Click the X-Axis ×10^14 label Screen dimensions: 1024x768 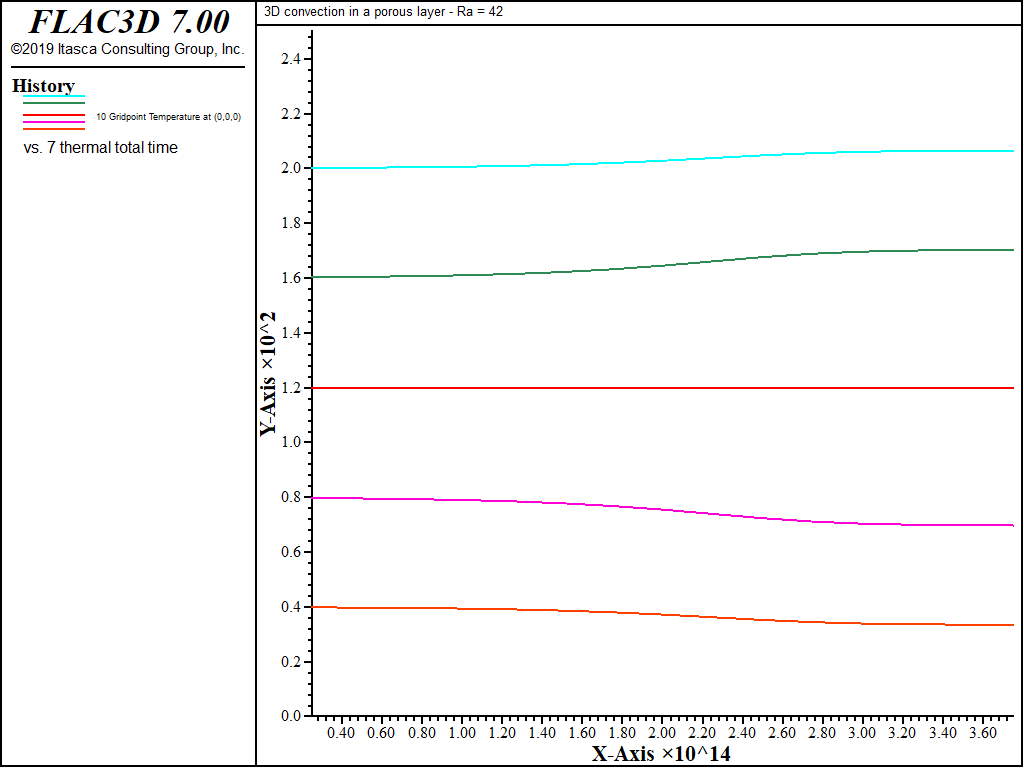coord(661,754)
